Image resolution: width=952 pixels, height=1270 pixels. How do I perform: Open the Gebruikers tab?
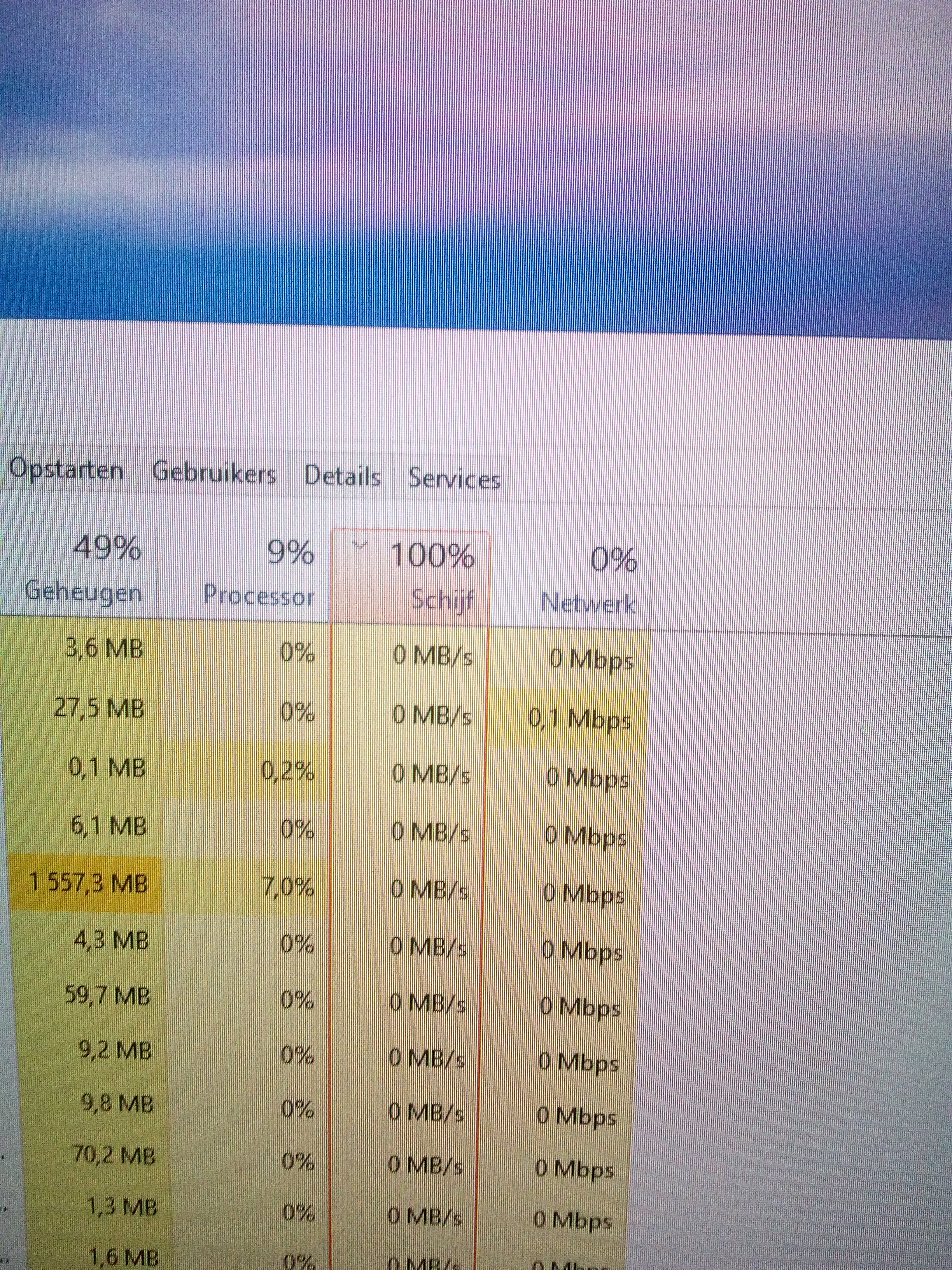point(214,474)
